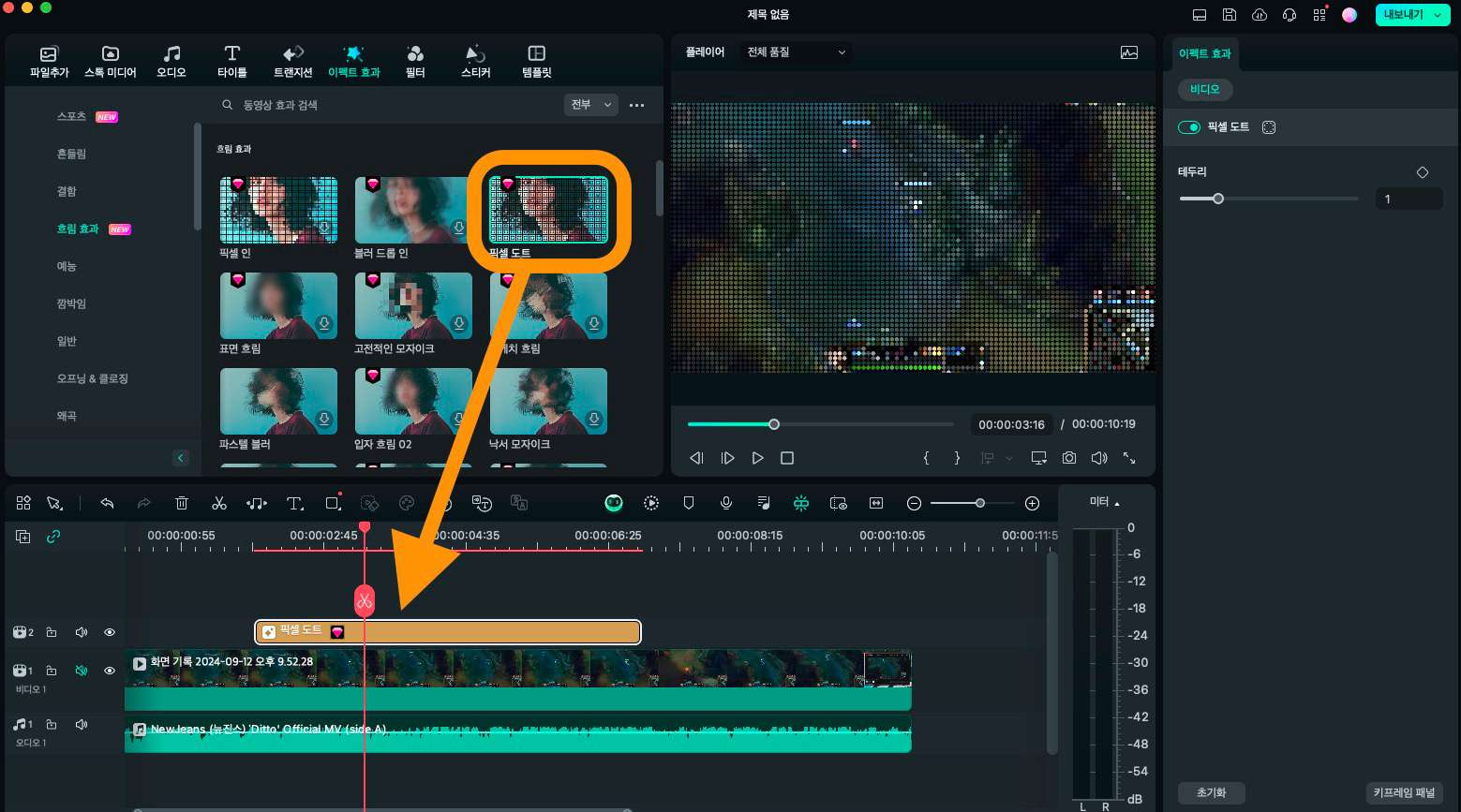This screenshot has height=812, width=1461.
Task: Select the pointer selection tool in timeline toolbar
Action: [x=55, y=504]
